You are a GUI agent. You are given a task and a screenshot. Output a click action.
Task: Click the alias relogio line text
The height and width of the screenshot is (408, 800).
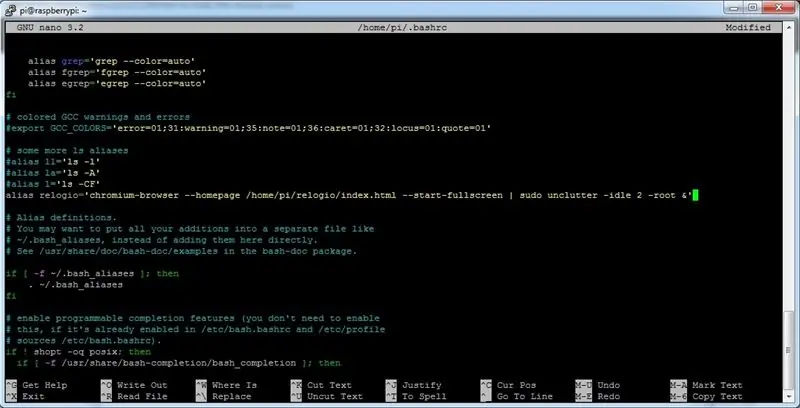coord(349,195)
